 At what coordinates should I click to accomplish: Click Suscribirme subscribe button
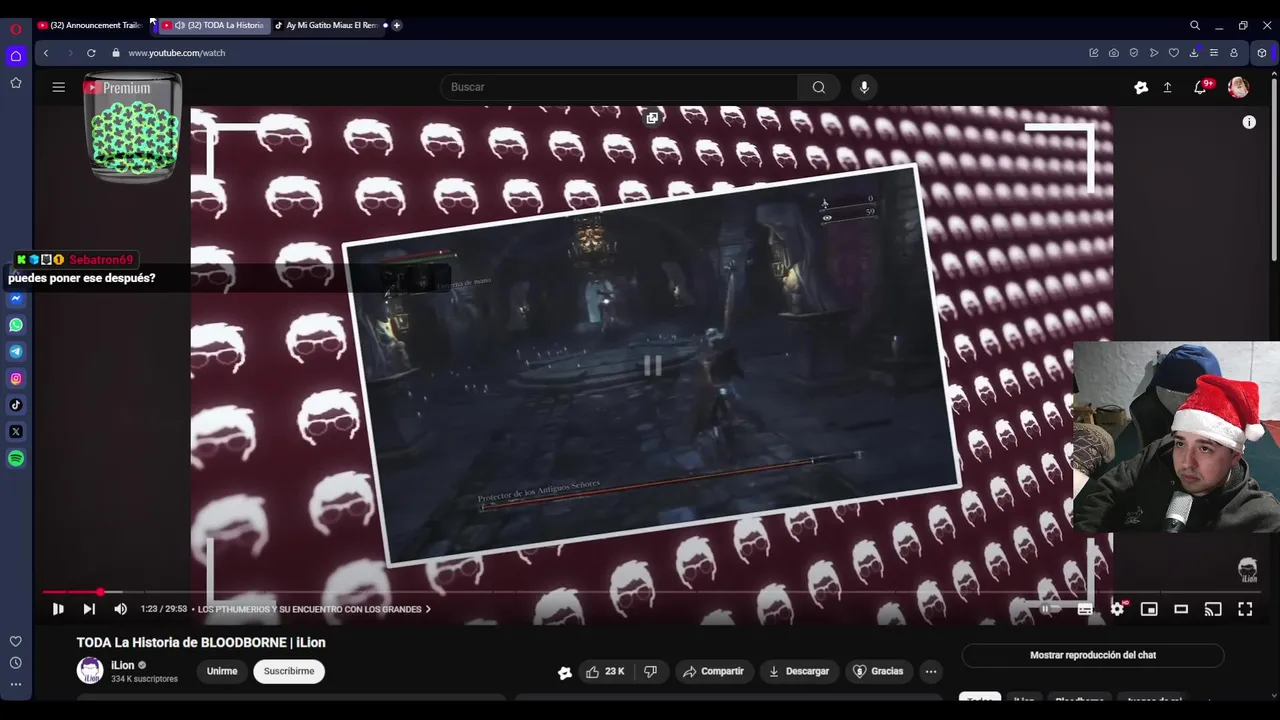pos(289,671)
